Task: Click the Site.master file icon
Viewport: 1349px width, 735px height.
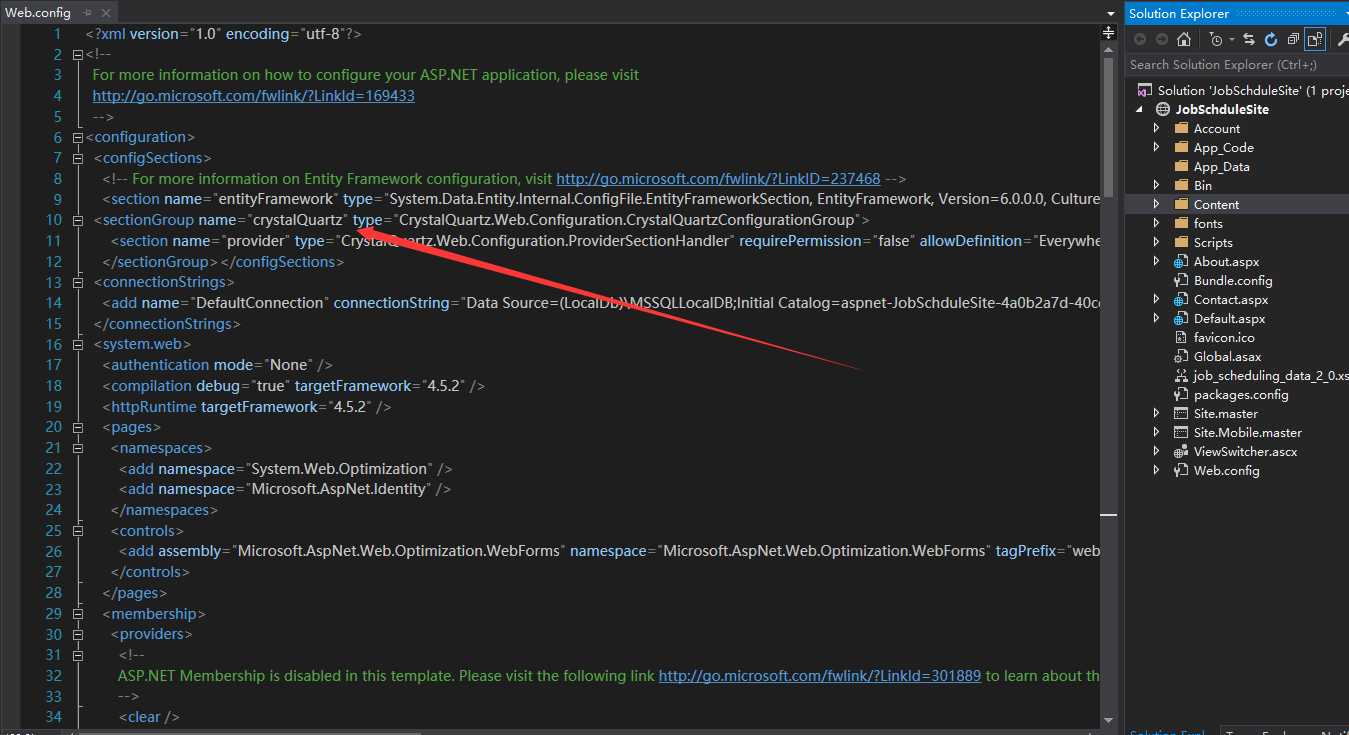Action: pyautogui.click(x=1180, y=413)
